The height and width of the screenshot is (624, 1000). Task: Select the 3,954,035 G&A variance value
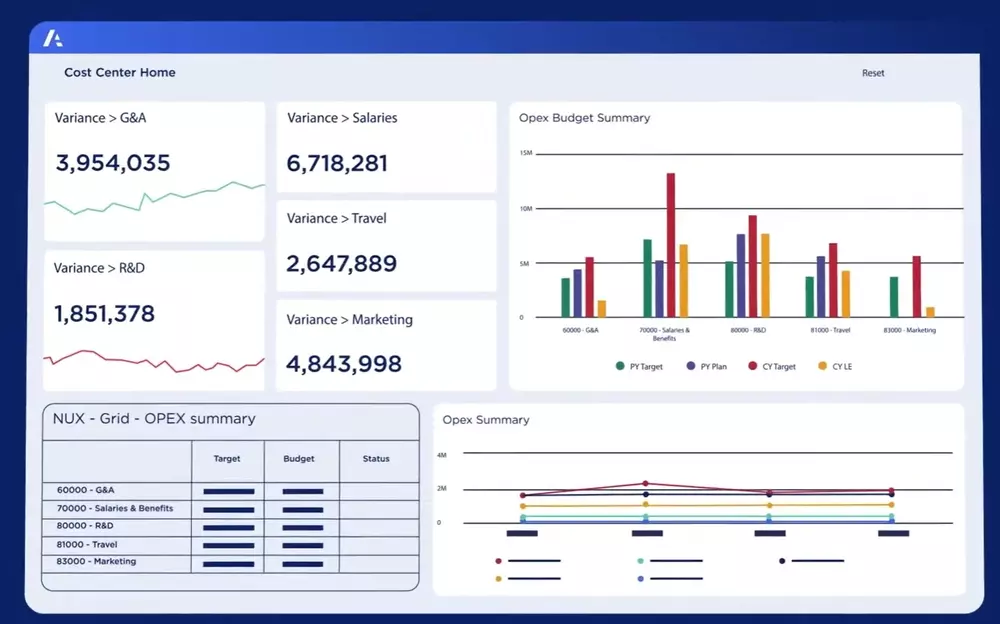click(113, 163)
